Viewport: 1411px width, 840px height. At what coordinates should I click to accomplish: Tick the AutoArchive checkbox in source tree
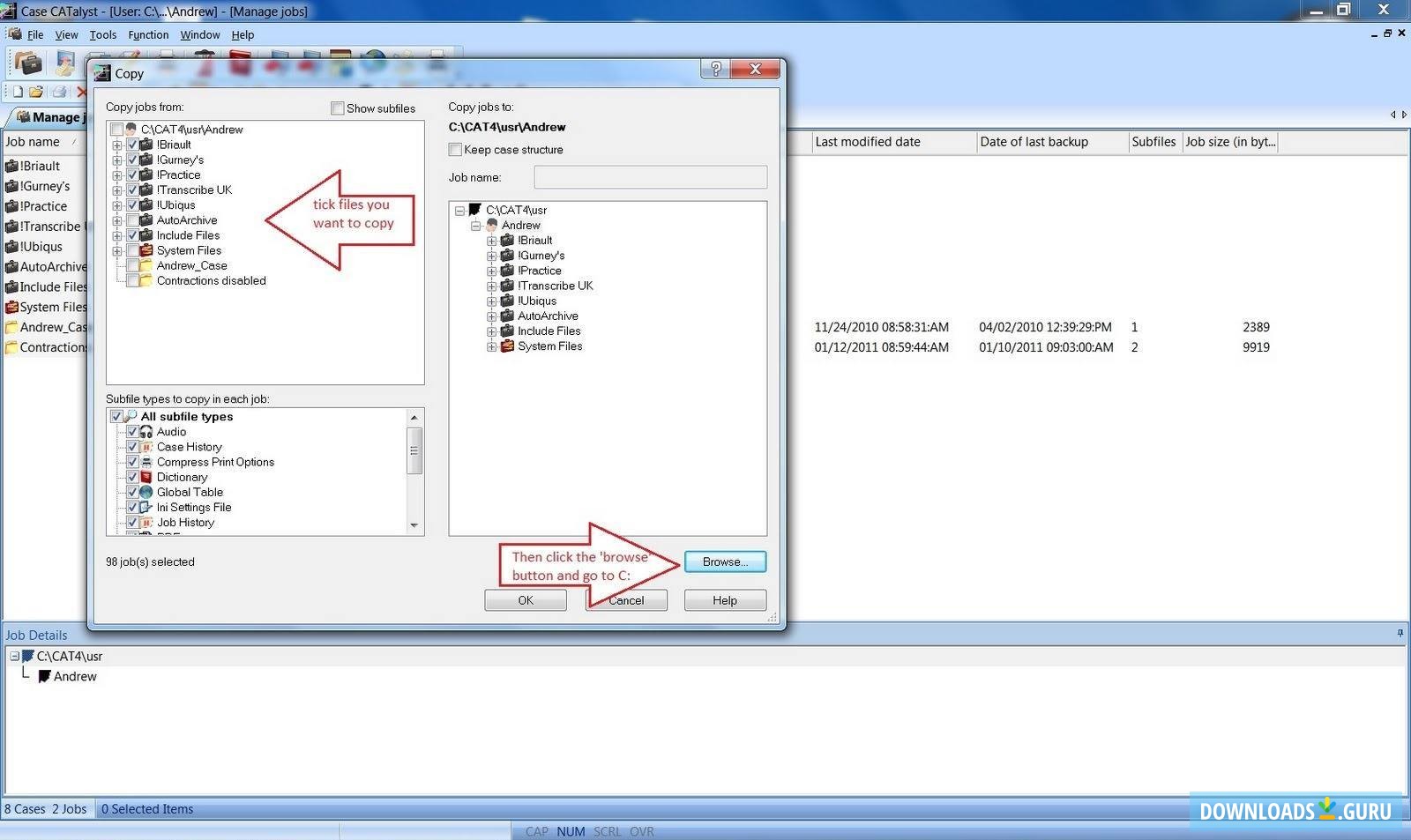tap(132, 220)
